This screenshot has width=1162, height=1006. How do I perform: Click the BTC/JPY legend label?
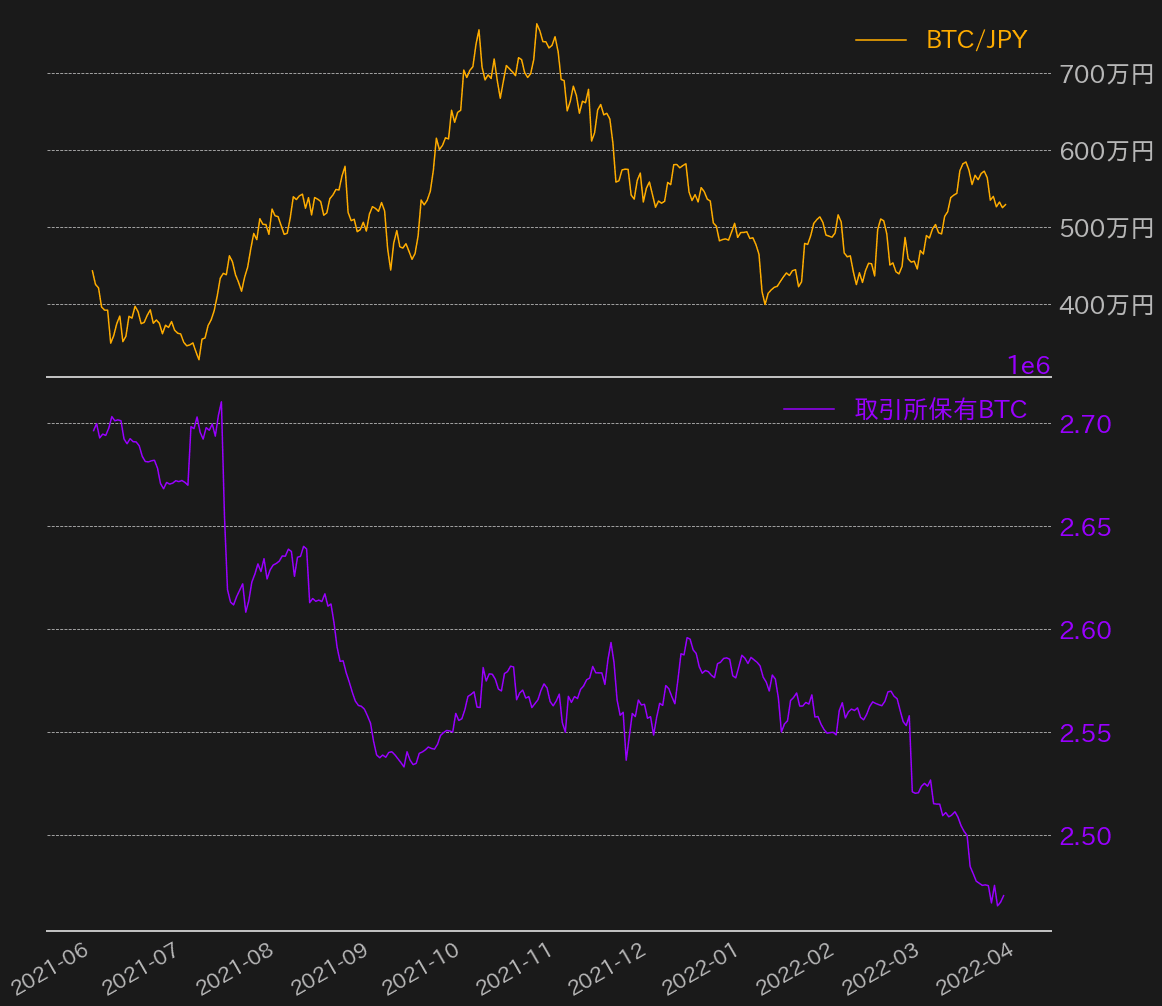click(x=976, y=40)
